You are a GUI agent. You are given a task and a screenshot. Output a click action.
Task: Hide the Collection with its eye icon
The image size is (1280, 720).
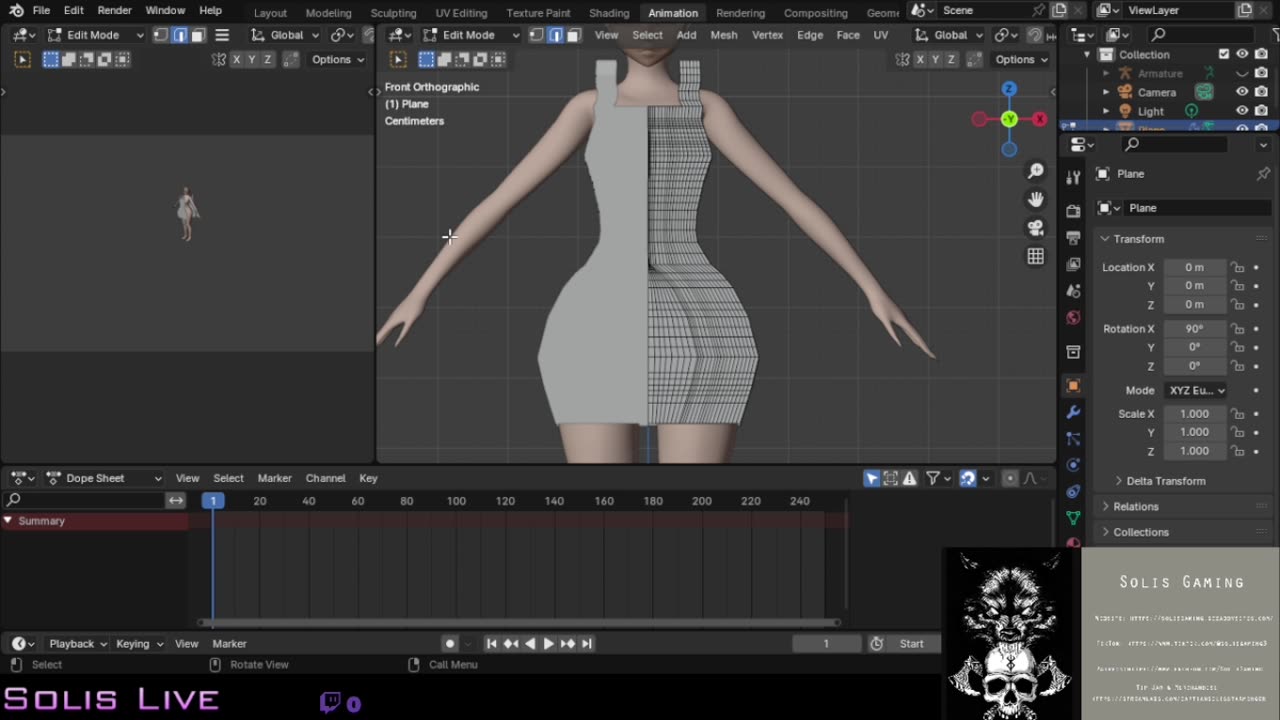[1242, 55]
